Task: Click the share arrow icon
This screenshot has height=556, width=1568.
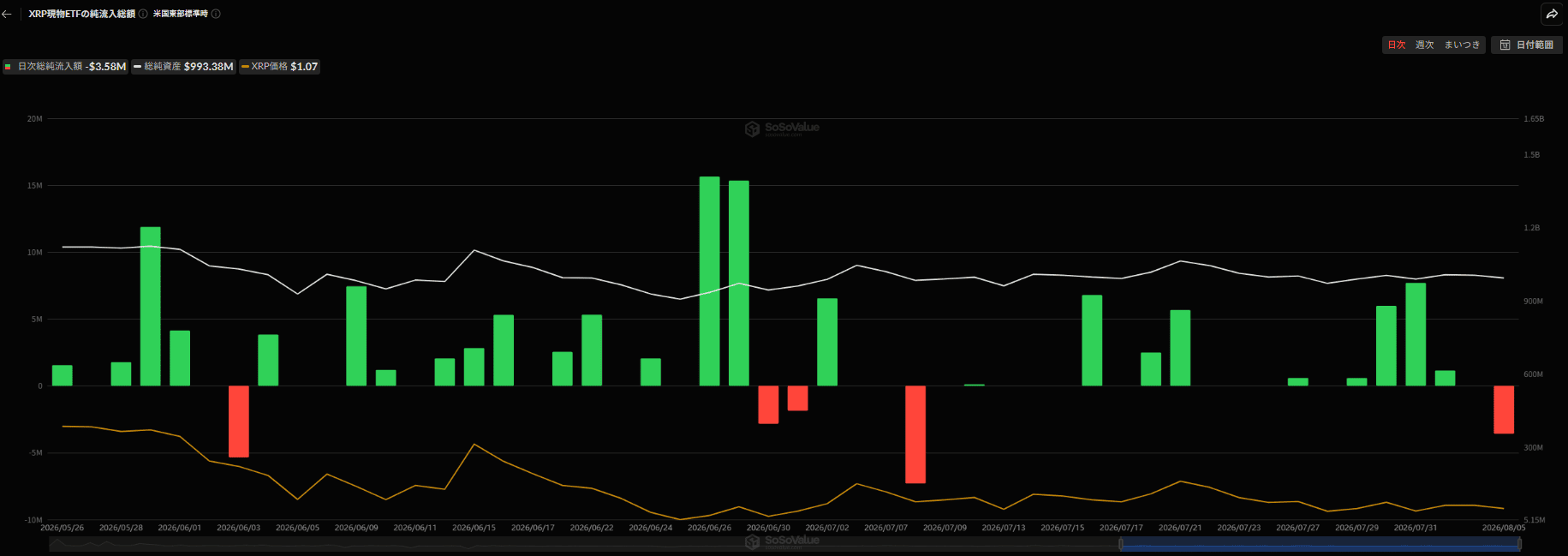Action: point(1552,14)
